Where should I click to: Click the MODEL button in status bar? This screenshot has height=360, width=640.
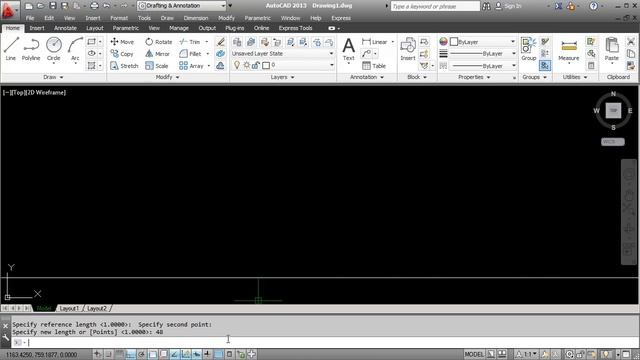pos(473,354)
